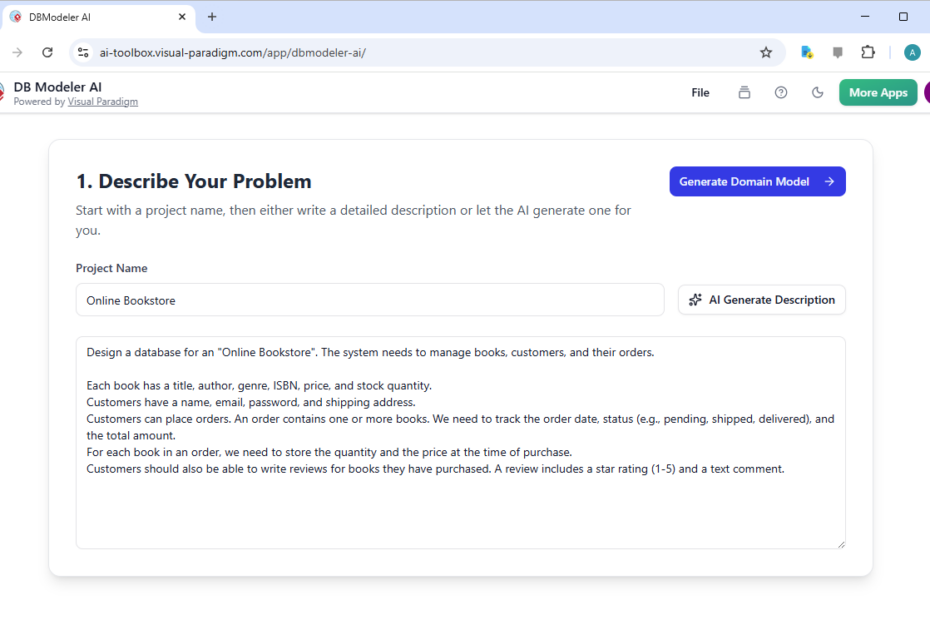Open site information icon in address bar
The height and width of the screenshot is (620, 930).
(83, 51)
